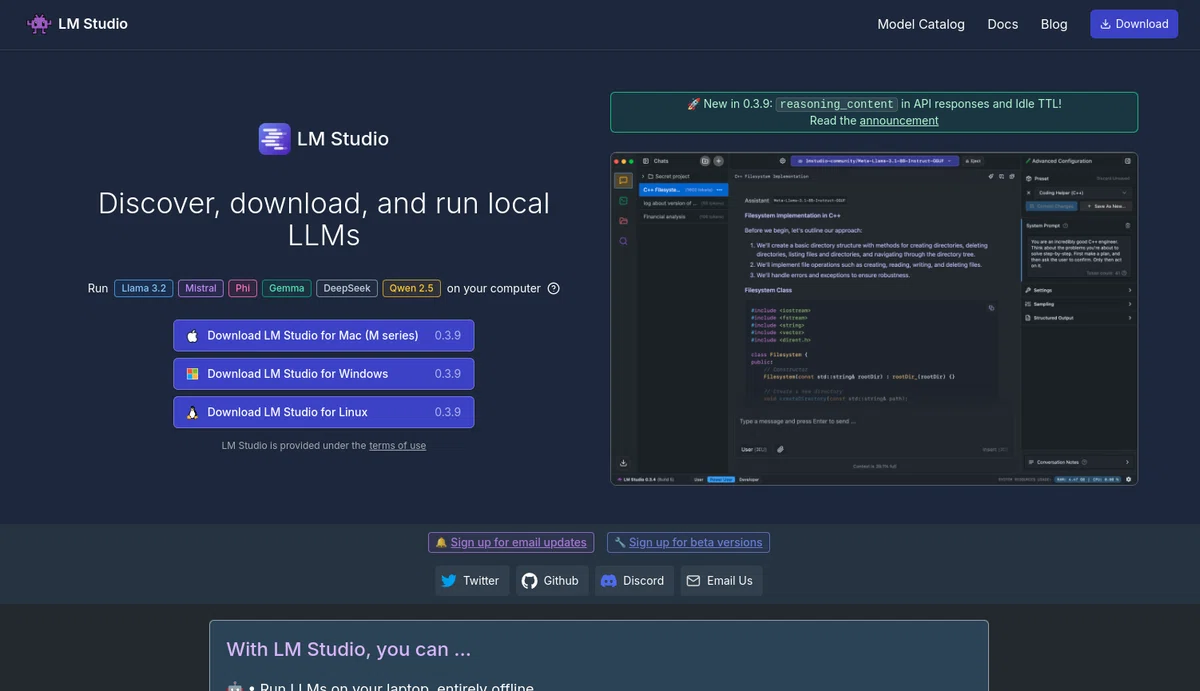Open the Github link

552,580
